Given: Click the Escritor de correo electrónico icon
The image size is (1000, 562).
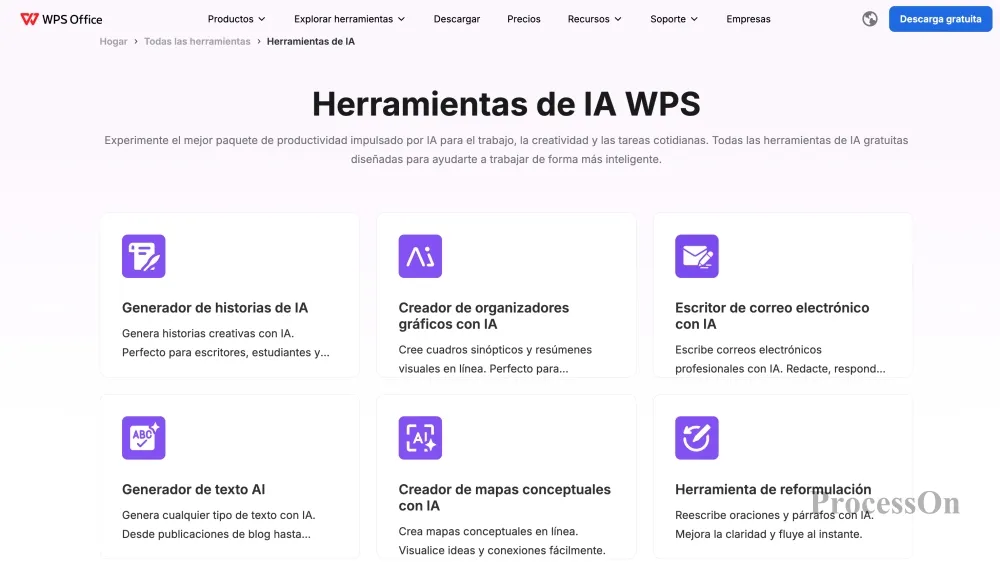Looking at the screenshot, I should [696, 256].
